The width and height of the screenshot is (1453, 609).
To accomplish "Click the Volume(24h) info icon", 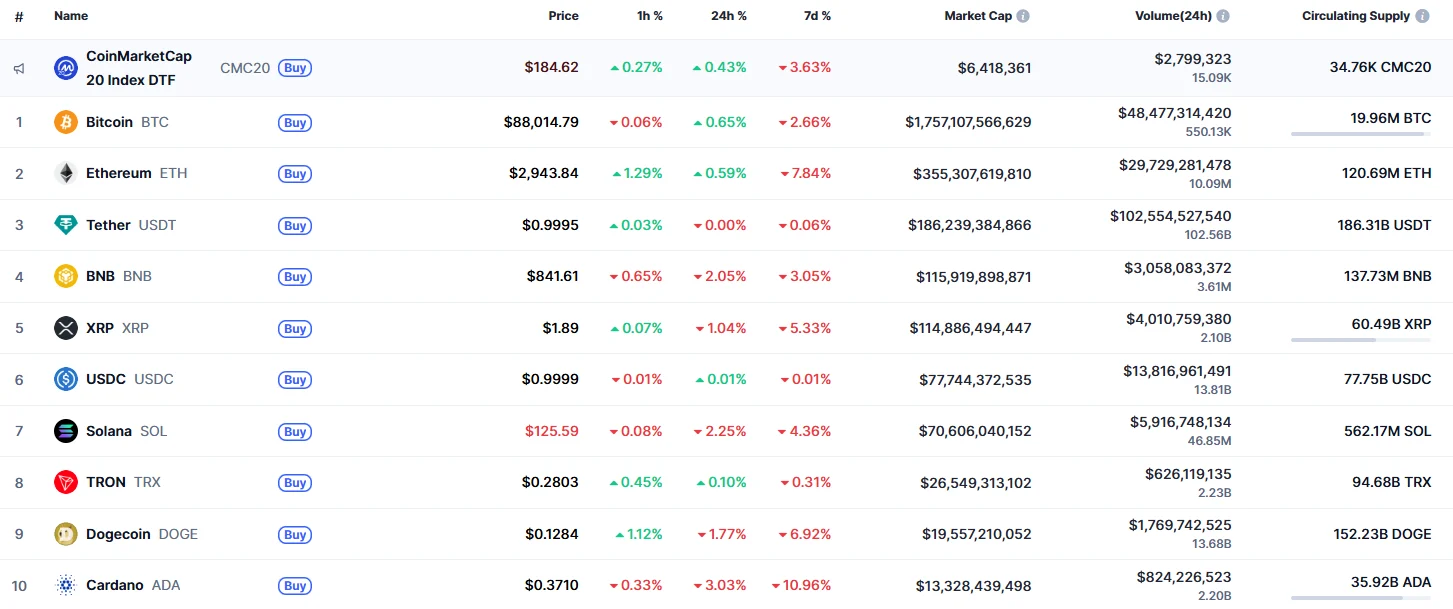I will (x=1223, y=16).
